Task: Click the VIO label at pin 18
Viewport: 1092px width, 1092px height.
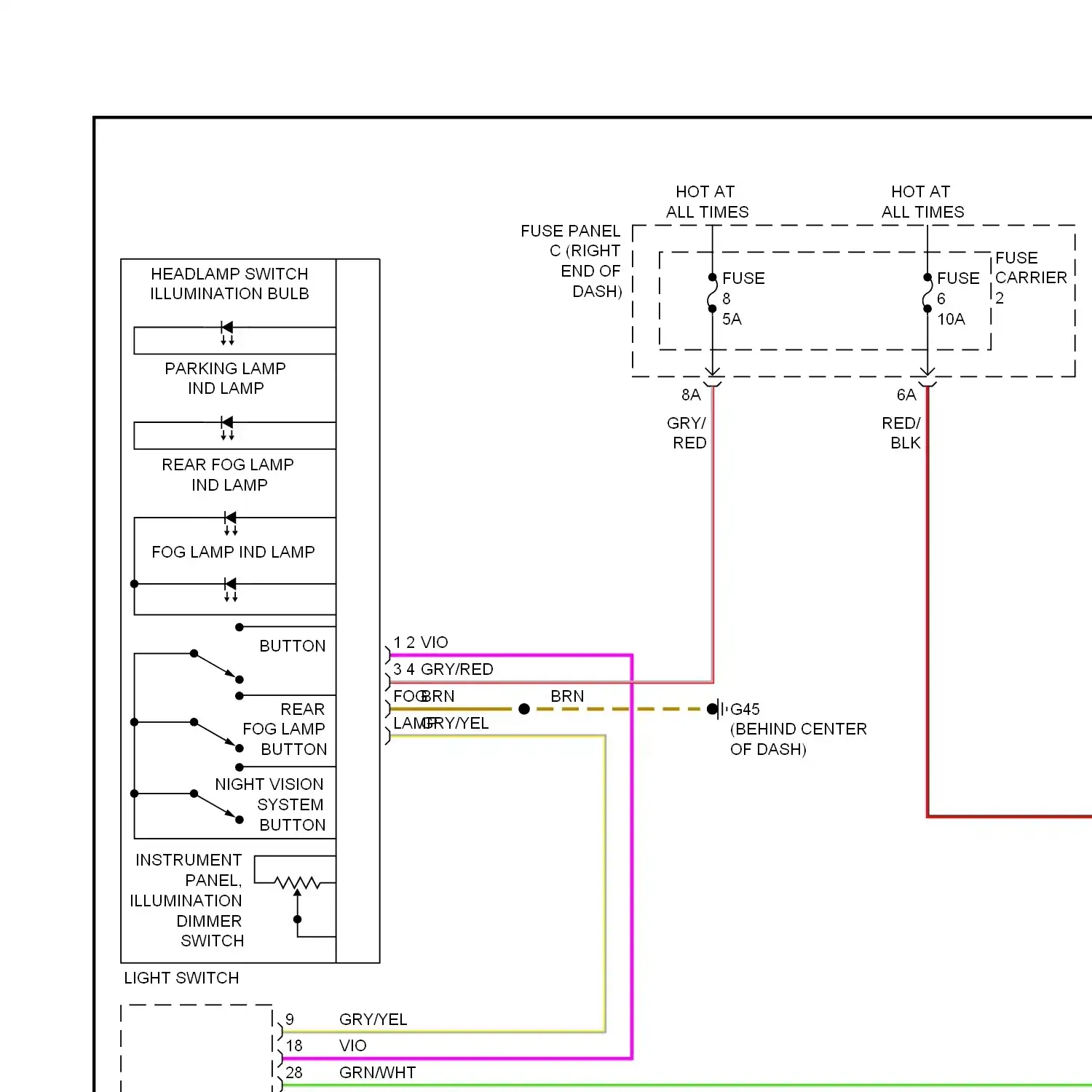Action: [352, 1045]
